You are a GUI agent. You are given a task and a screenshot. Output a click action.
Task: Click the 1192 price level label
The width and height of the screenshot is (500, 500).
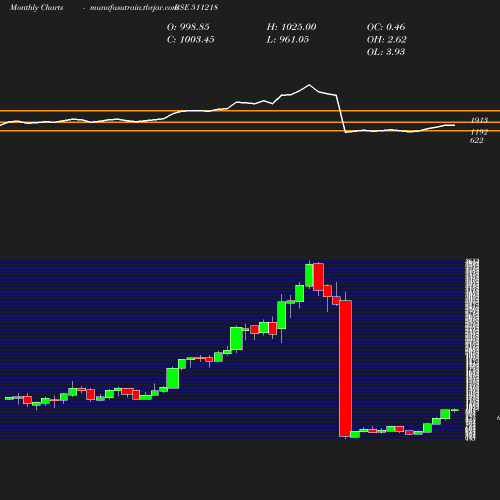coord(479,132)
